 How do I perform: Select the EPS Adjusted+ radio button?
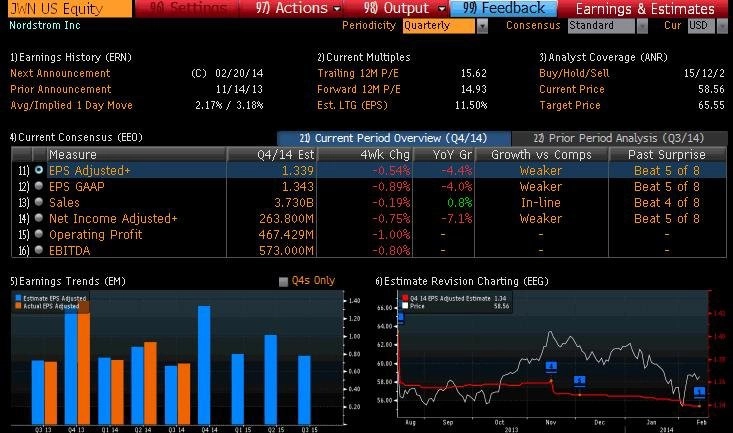point(39,170)
